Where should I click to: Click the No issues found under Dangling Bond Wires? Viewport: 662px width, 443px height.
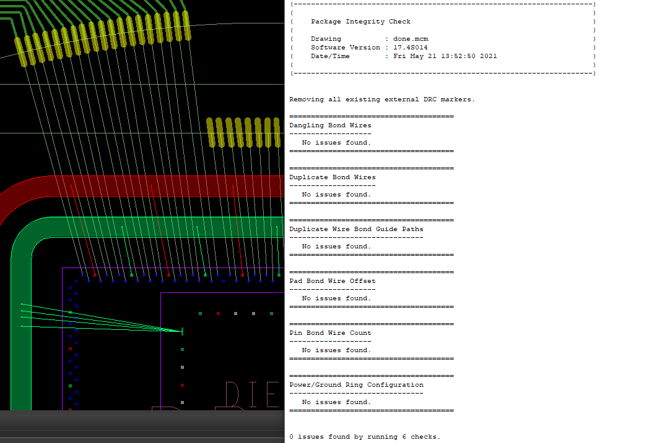click(x=336, y=143)
